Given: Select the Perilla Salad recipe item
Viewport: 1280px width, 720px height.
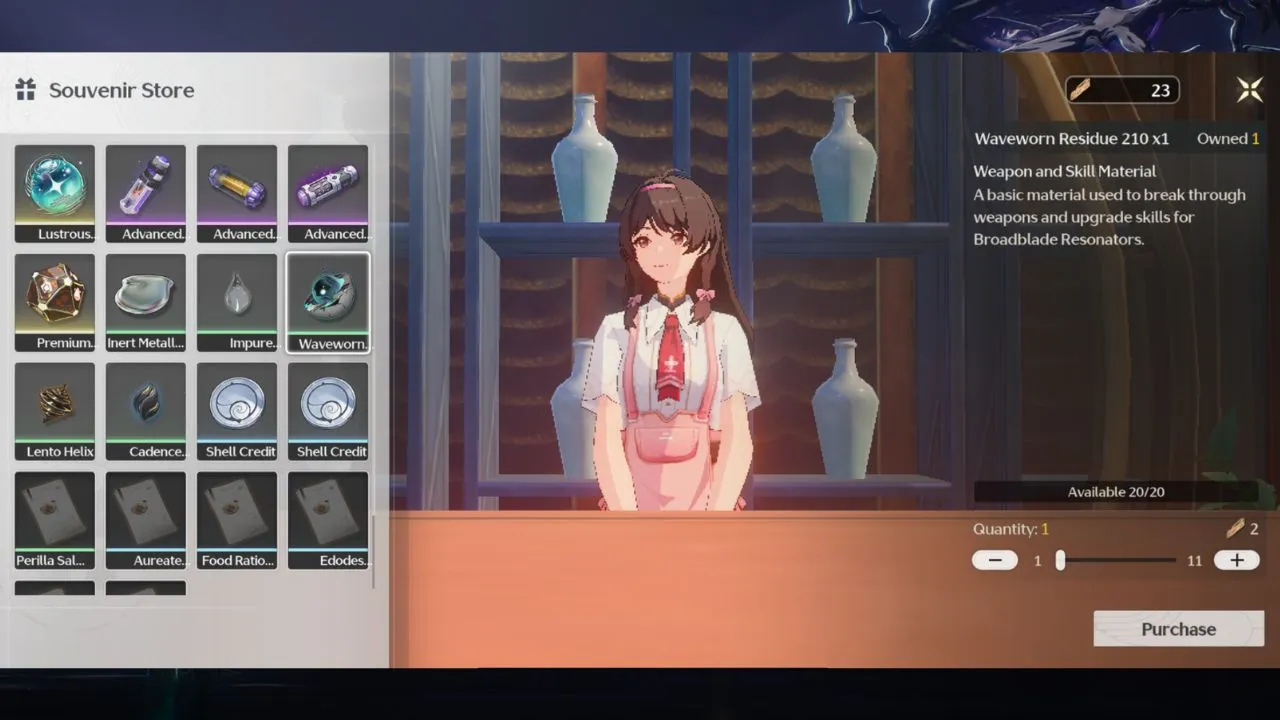Looking at the screenshot, I should (55, 520).
